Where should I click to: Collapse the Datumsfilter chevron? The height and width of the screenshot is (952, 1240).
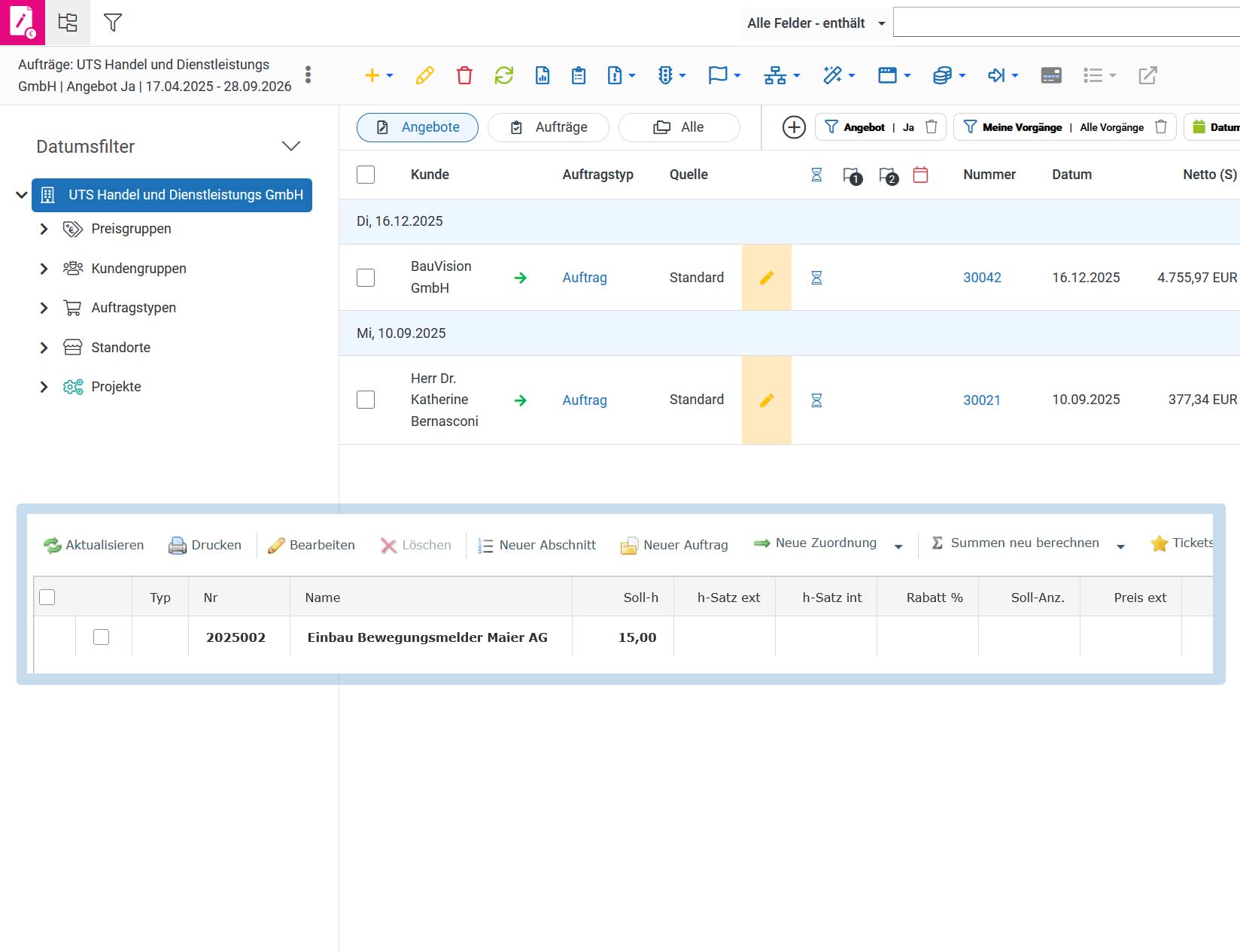(291, 146)
